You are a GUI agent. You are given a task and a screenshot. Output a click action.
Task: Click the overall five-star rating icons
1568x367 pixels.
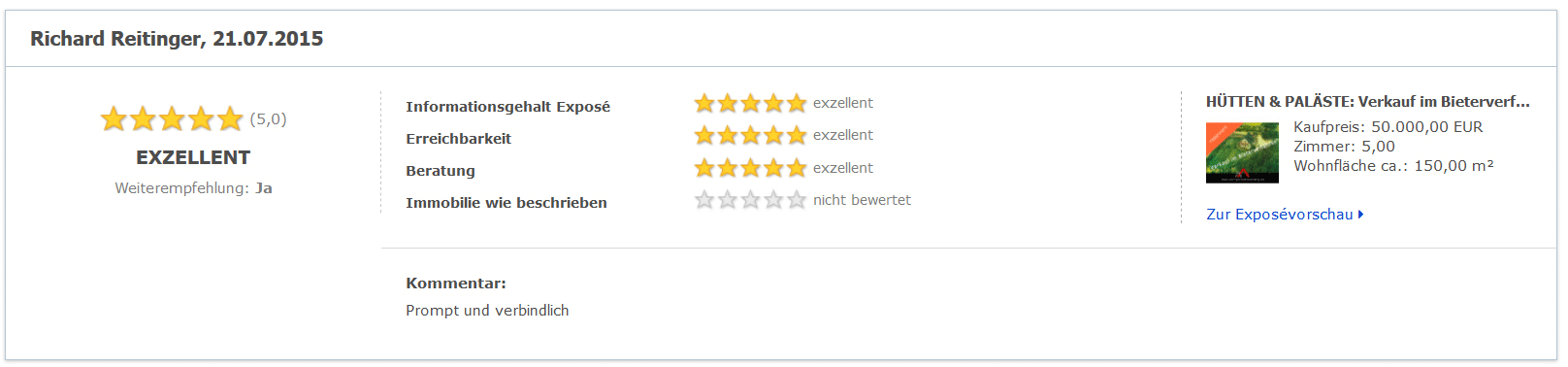[172, 118]
